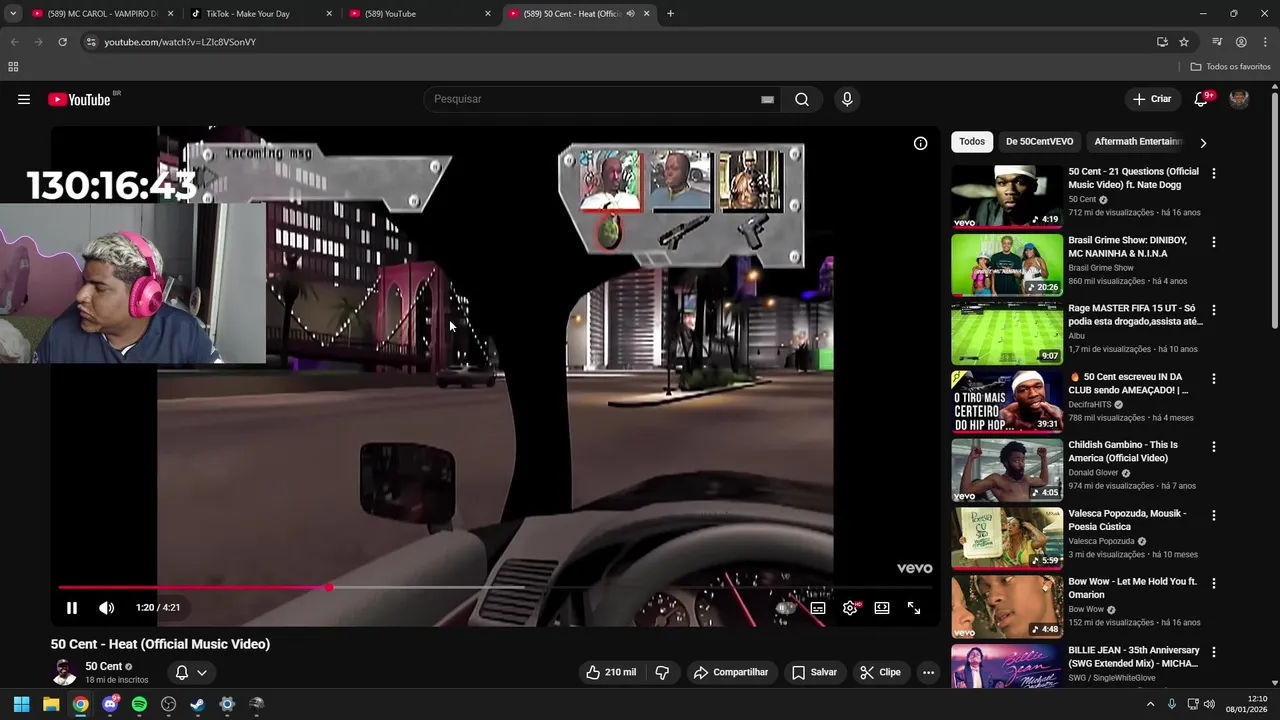This screenshot has height=720, width=1280.
Task: Toggle the autoplay switch in player
Action: [786, 607]
